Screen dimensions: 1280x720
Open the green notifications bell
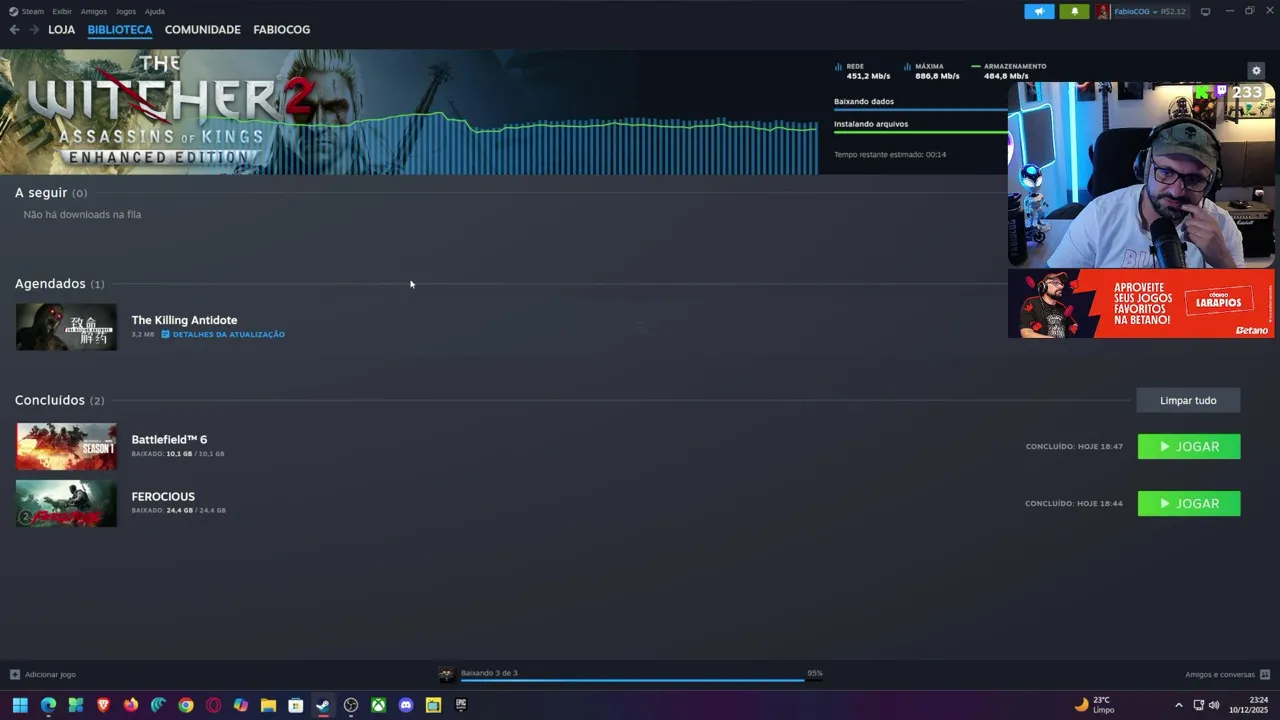(1074, 11)
